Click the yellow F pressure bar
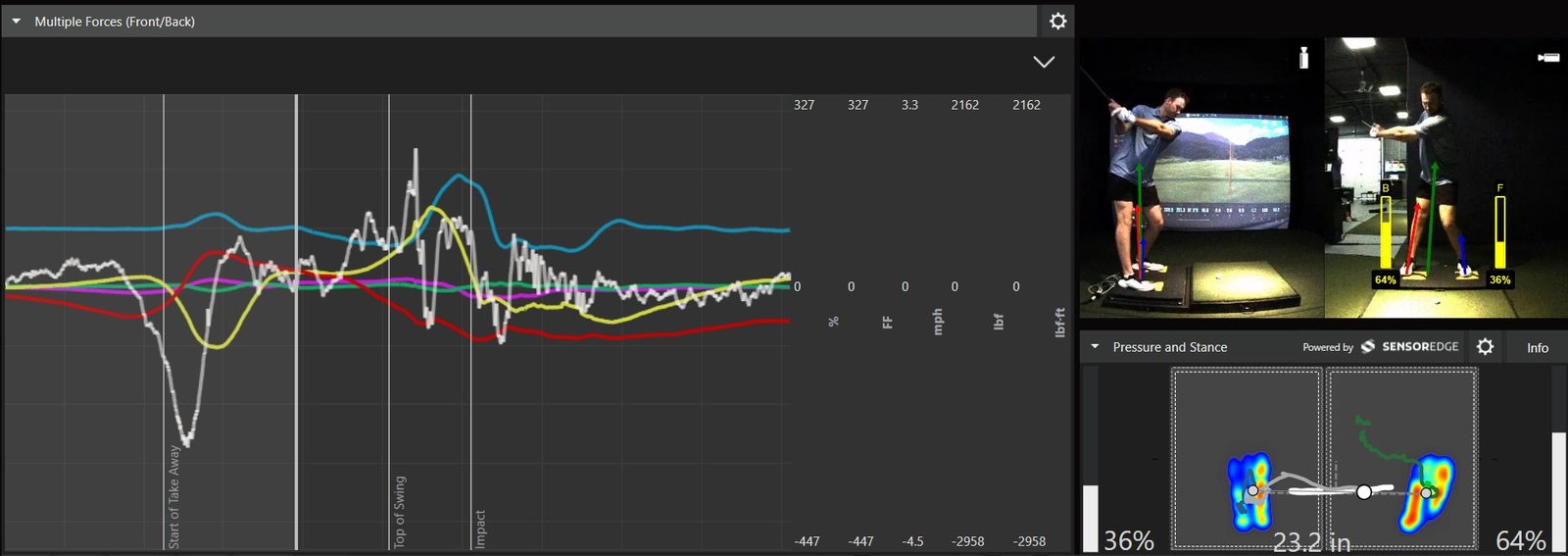The image size is (1568, 556). click(1500, 232)
